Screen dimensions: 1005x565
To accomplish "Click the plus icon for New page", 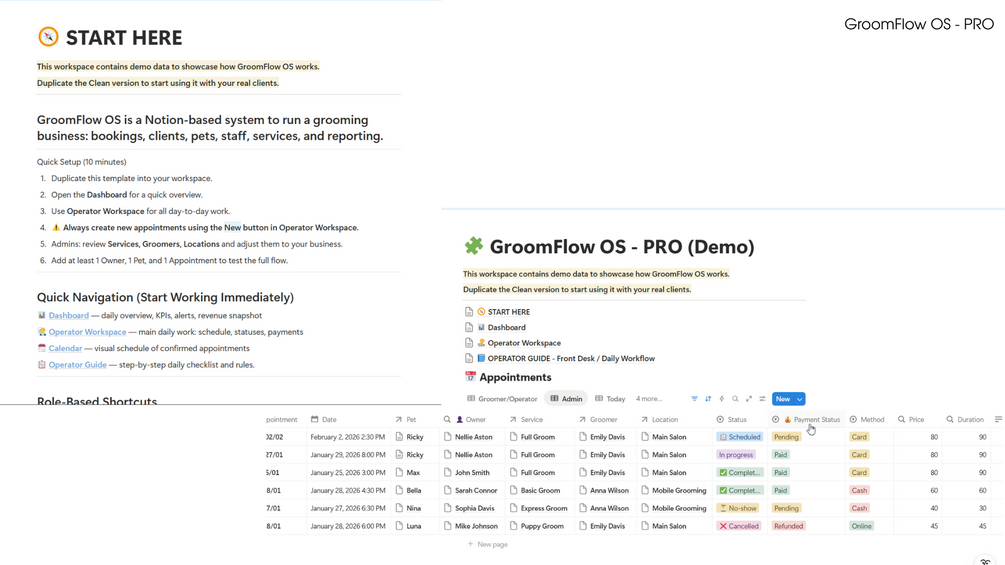I will pyautogui.click(x=470, y=544).
